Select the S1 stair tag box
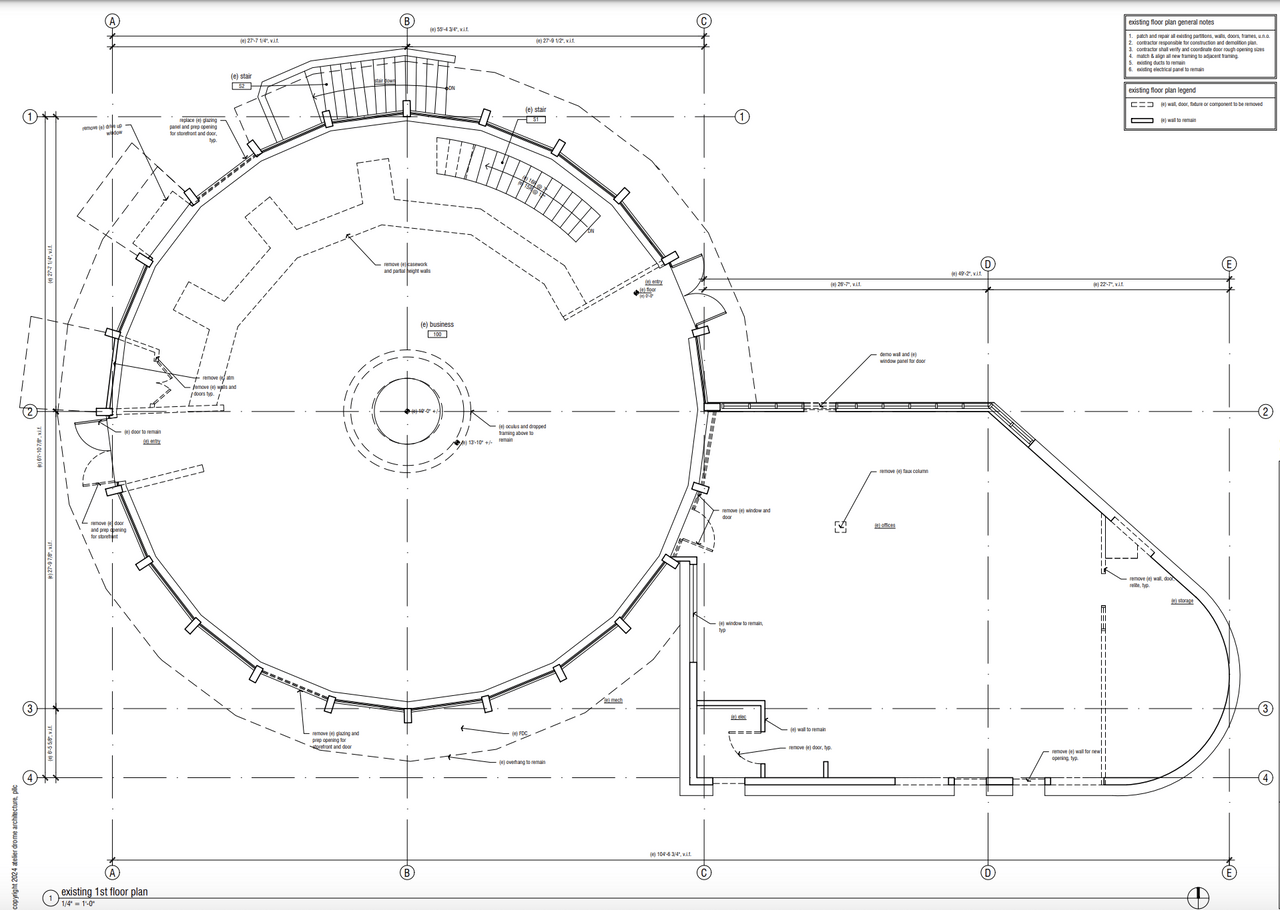Screen dimensions: 1280x910 tap(535, 119)
